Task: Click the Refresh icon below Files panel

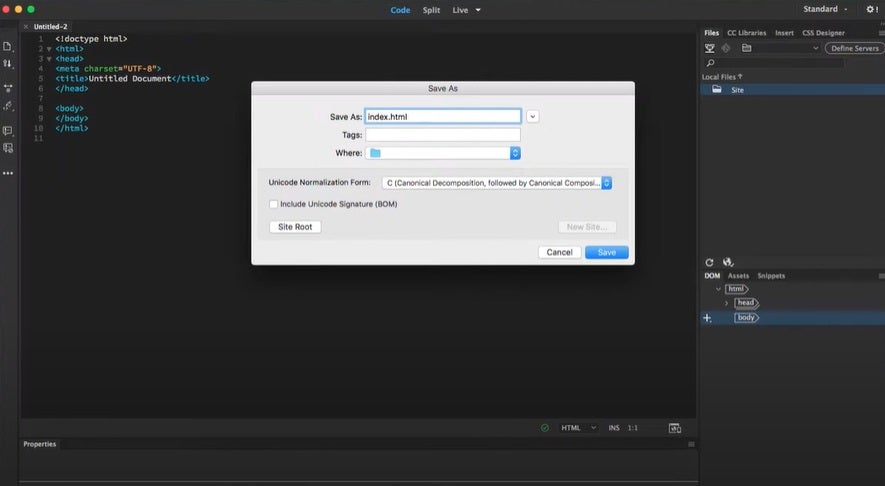Action: [709, 262]
